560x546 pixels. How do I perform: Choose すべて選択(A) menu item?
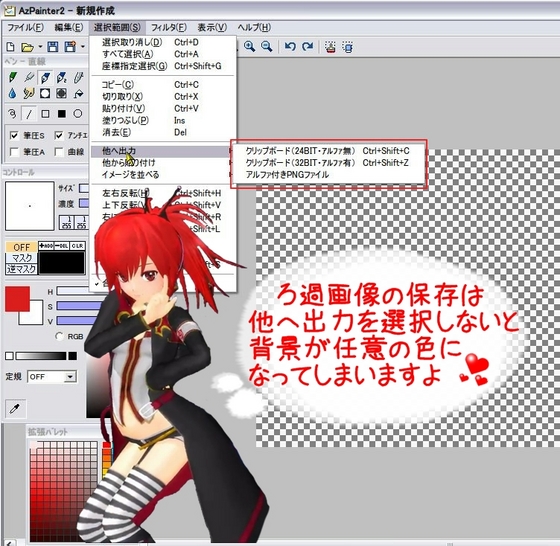(x=163, y=54)
